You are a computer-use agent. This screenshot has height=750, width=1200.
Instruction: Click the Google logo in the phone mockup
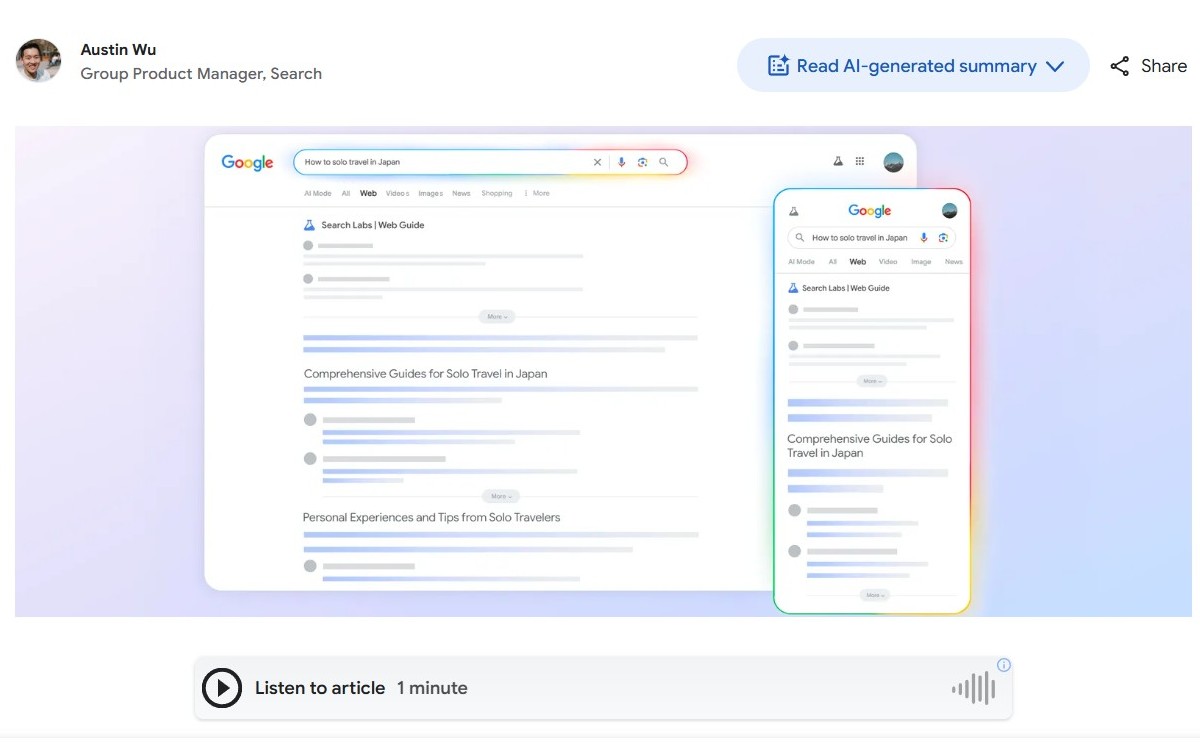(x=870, y=211)
